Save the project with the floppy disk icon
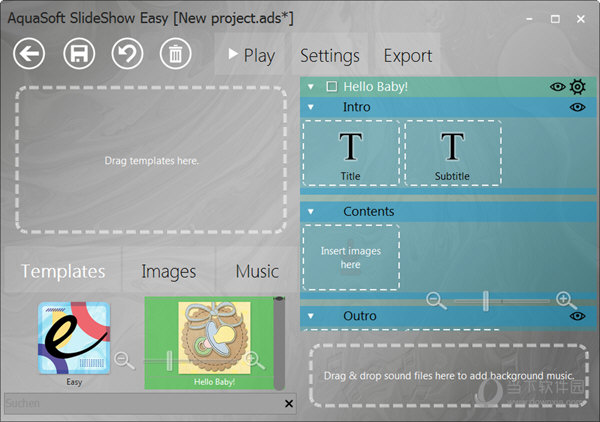The height and width of the screenshot is (422, 600). click(79, 54)
